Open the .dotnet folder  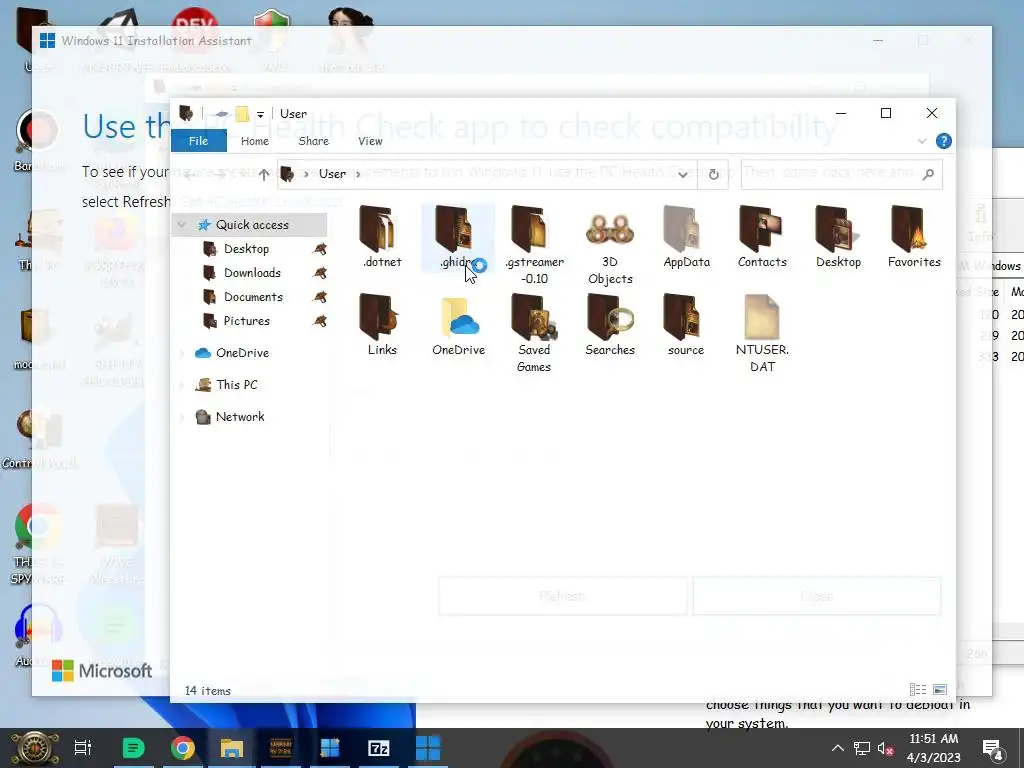382,236
